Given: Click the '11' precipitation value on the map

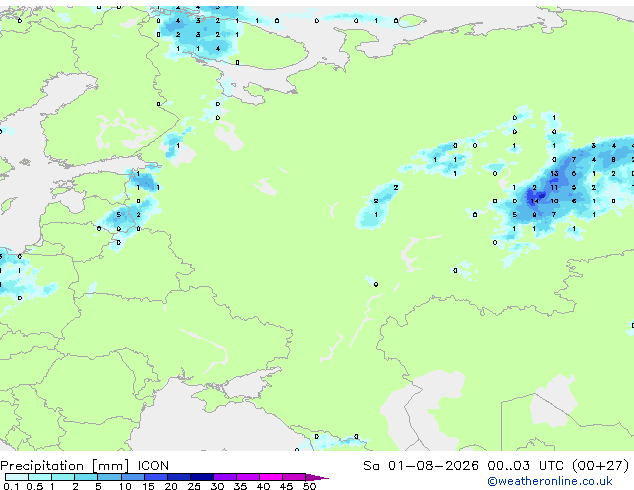Looking at the screenshot, I should point(554,187).
